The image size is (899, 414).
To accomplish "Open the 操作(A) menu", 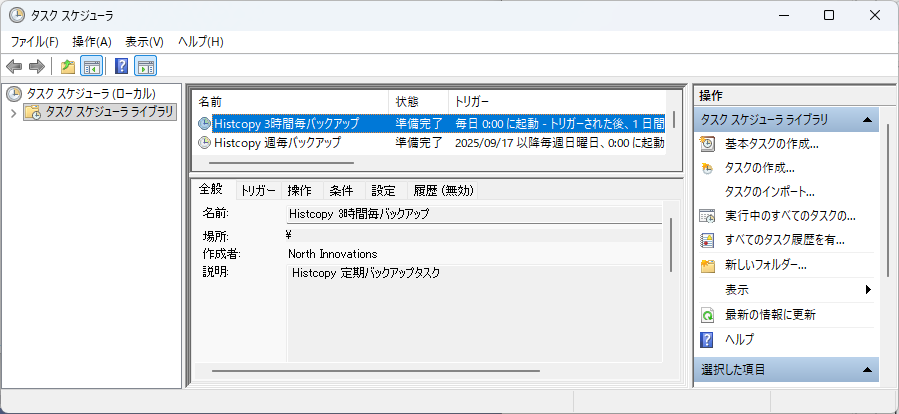I will (92, 42).
